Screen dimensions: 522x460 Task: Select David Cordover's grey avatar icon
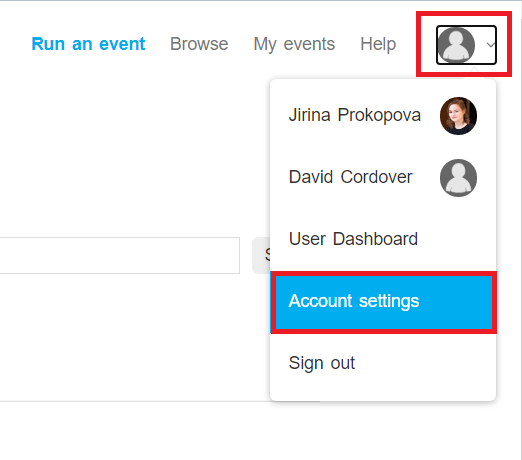458,178
